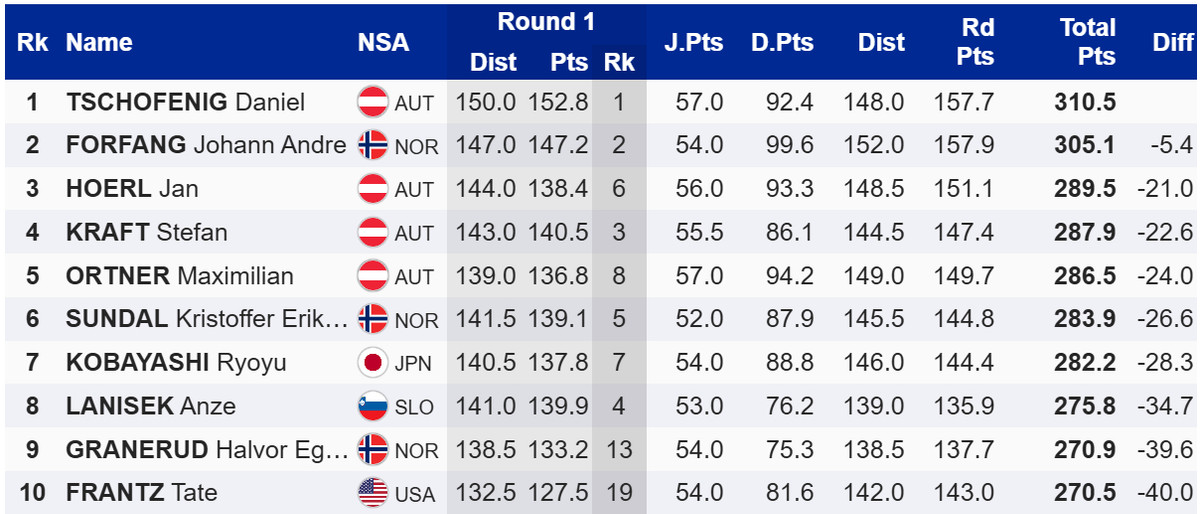Click the NSA column header
Image resolution: width=1200 pixels, height=514 pixels.
[383, 42]
